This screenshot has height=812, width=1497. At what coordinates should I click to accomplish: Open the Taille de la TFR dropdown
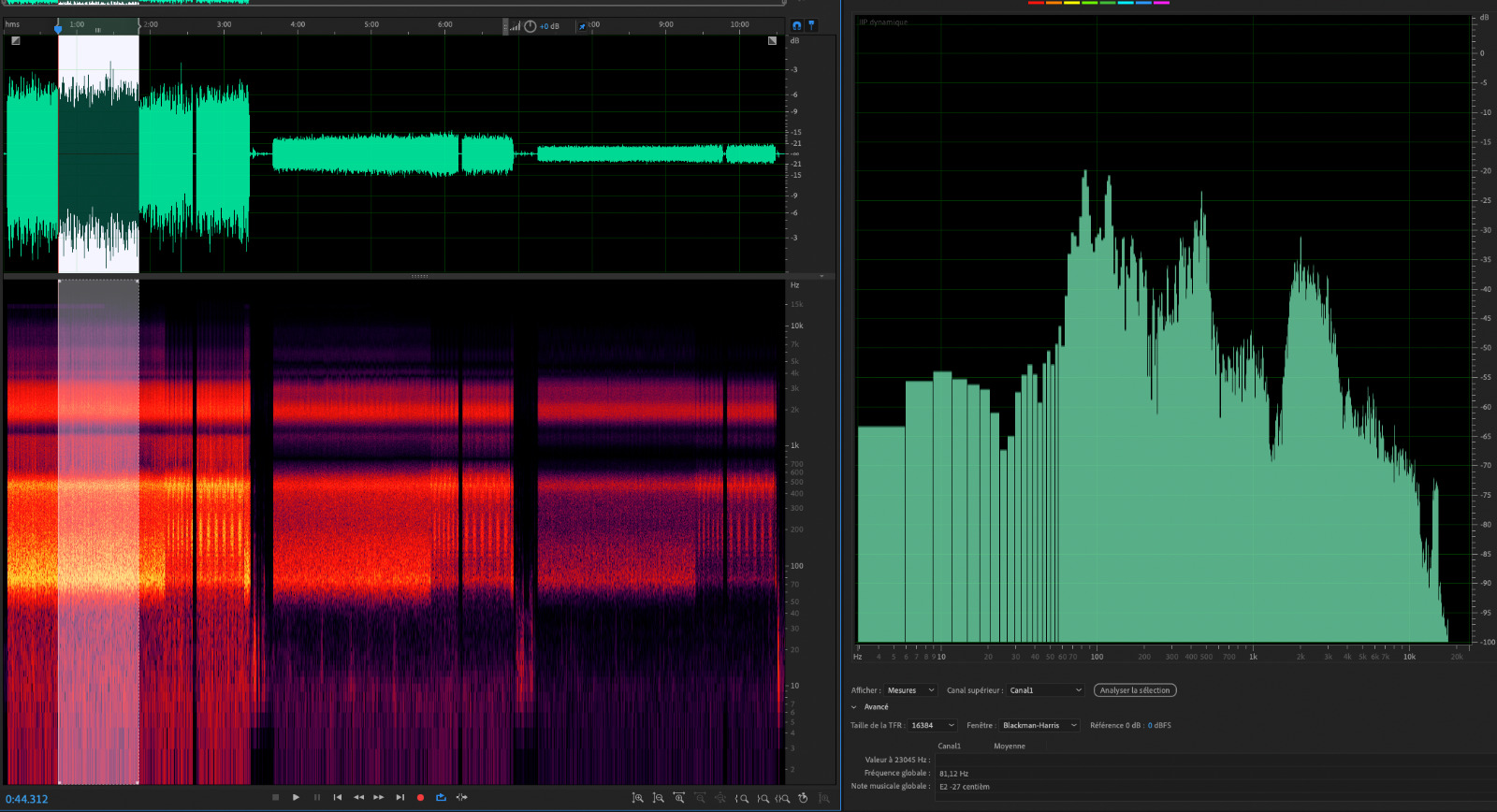[x=933, y=725]
